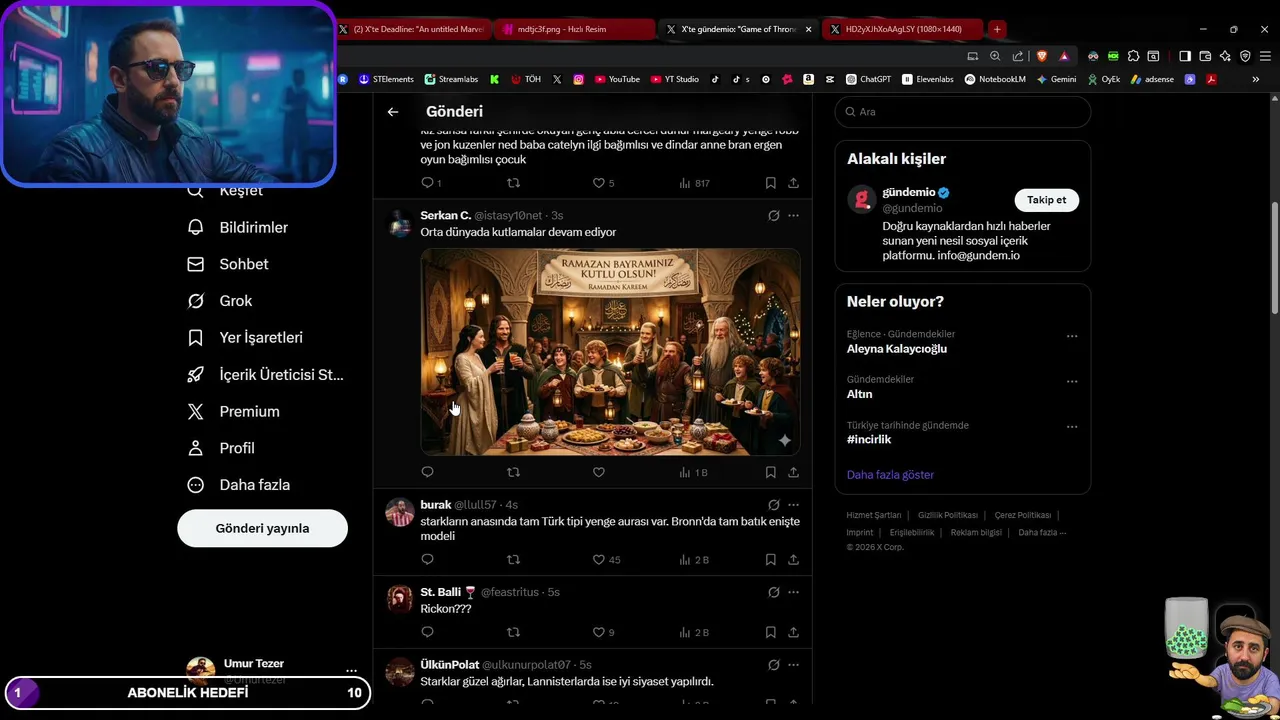Click Grok icon on burak's reply
The image size is (1280, 720).
773,505
